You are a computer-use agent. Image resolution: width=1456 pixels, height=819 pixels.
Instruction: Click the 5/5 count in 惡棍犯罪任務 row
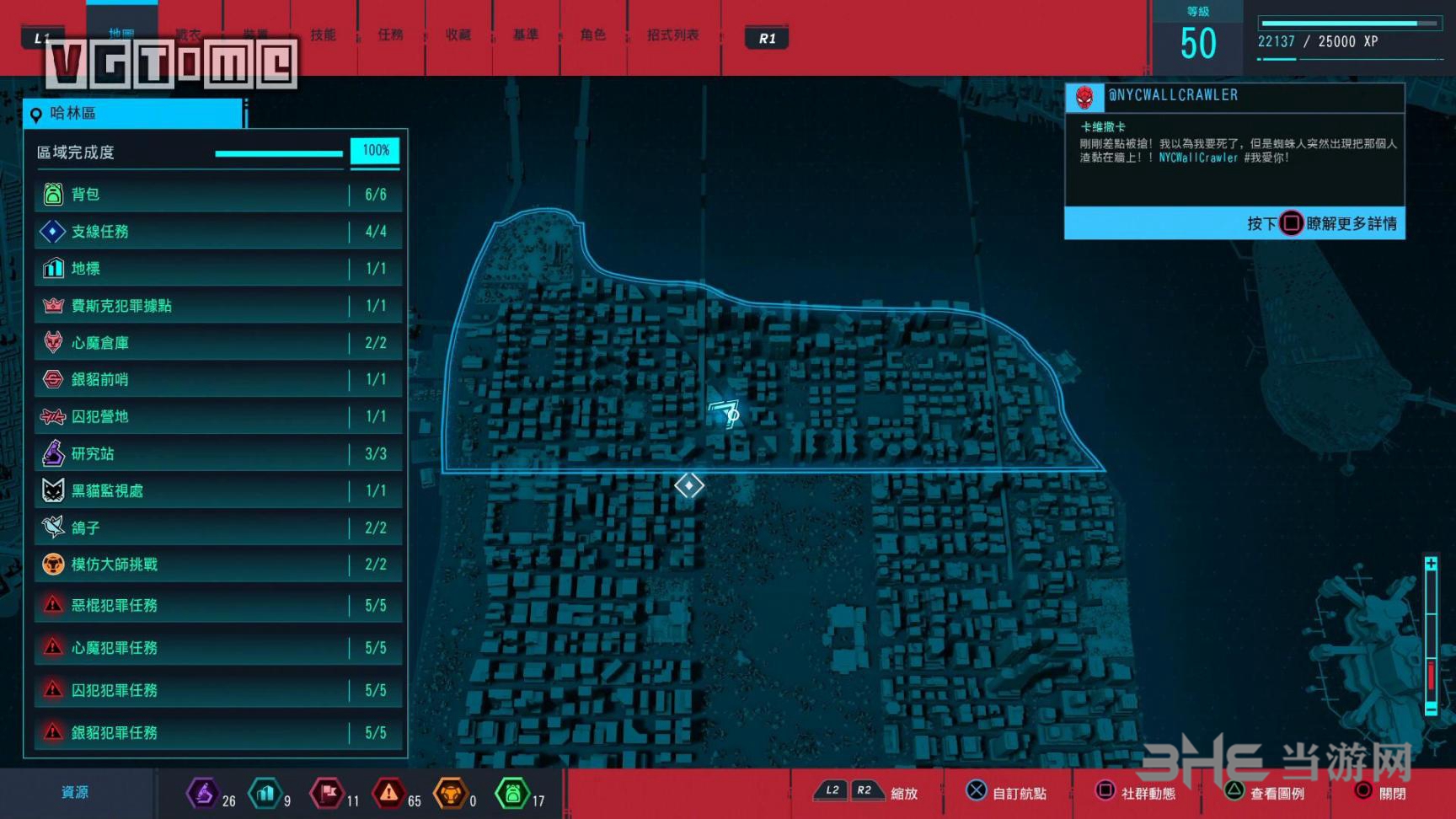pyautogui.click(x=376, y=605)
